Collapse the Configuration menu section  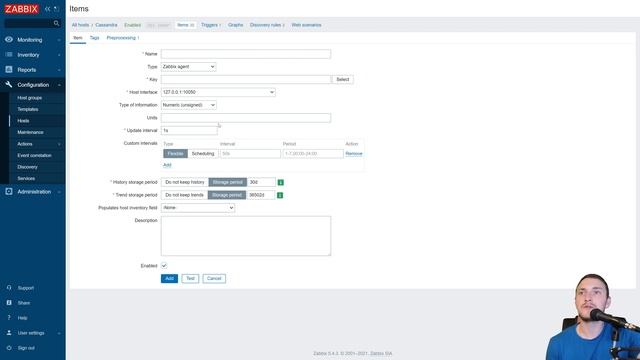(x=33, y=84)
